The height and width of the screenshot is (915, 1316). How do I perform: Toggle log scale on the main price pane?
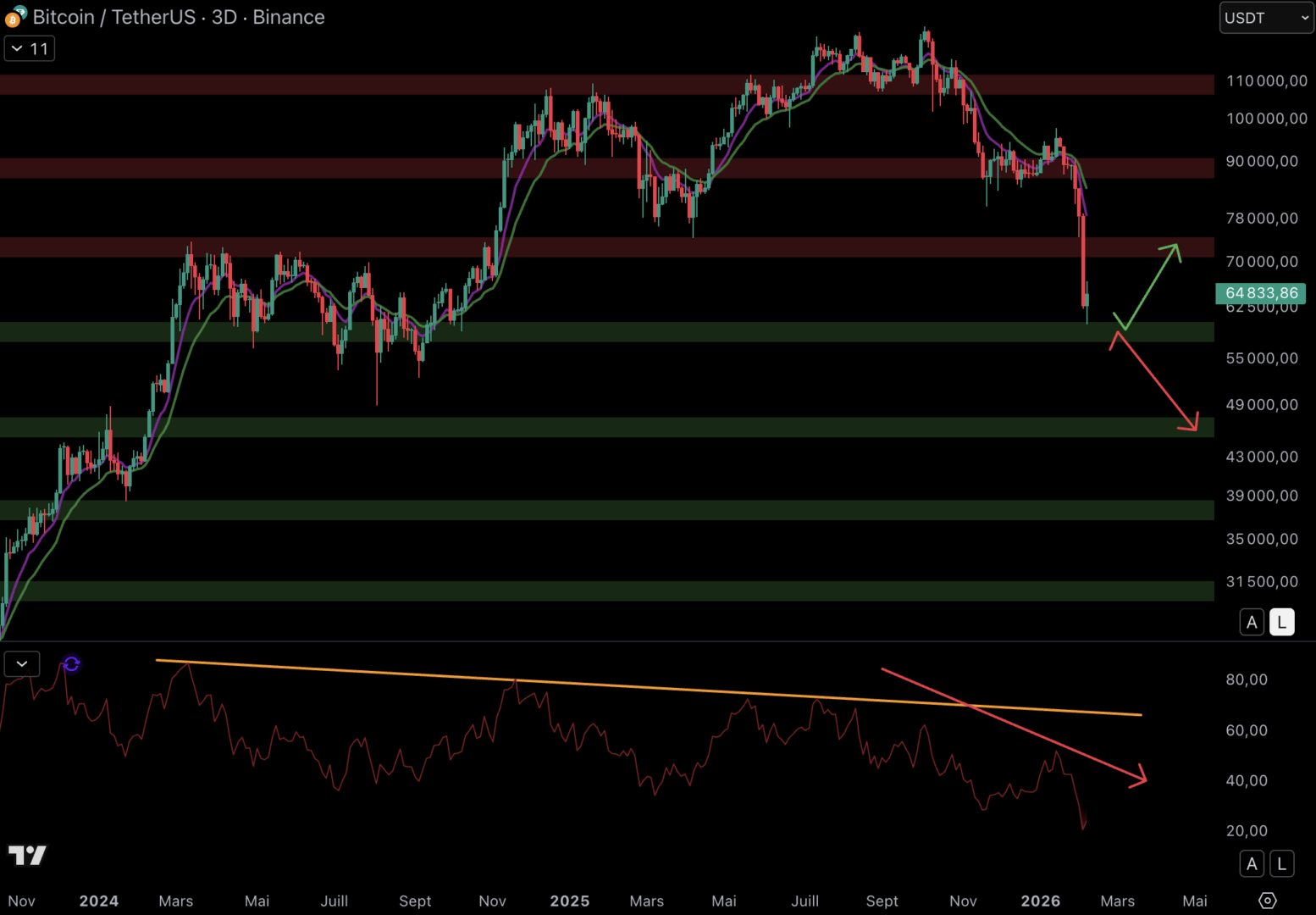[x=1281, y=622]
